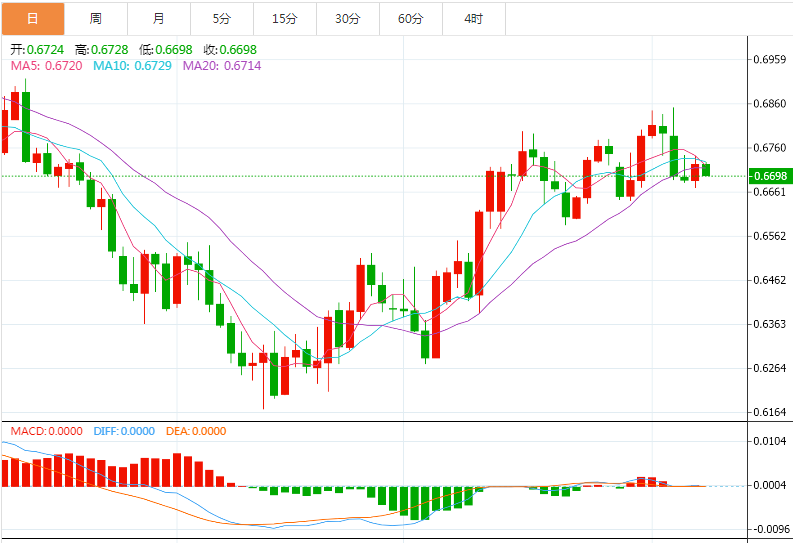Switch to the 周 weekly tab
This screenshot has height=543, width=793.
tap(96, 19)
